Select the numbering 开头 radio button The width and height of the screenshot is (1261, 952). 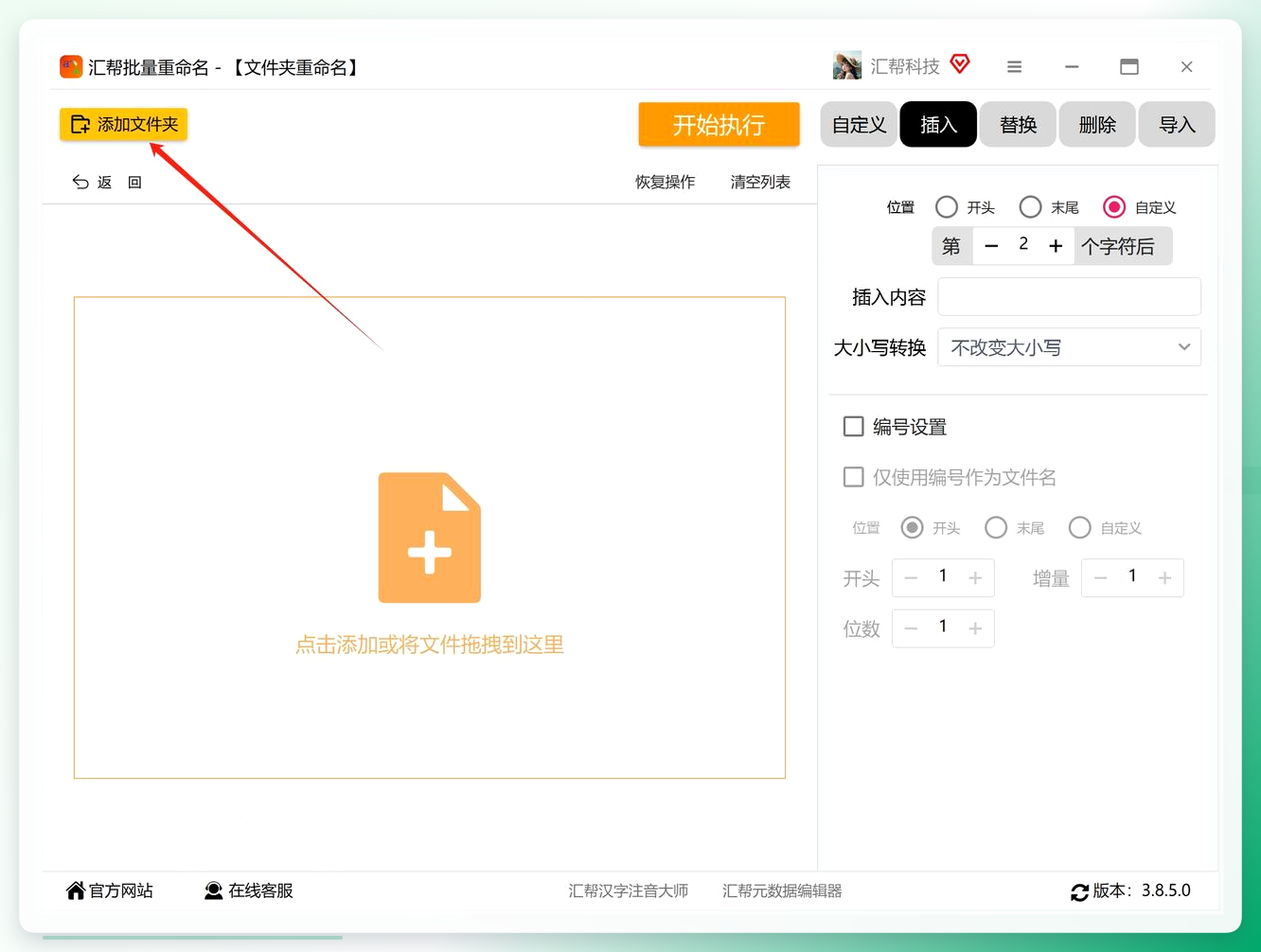(x=912, y=527)
